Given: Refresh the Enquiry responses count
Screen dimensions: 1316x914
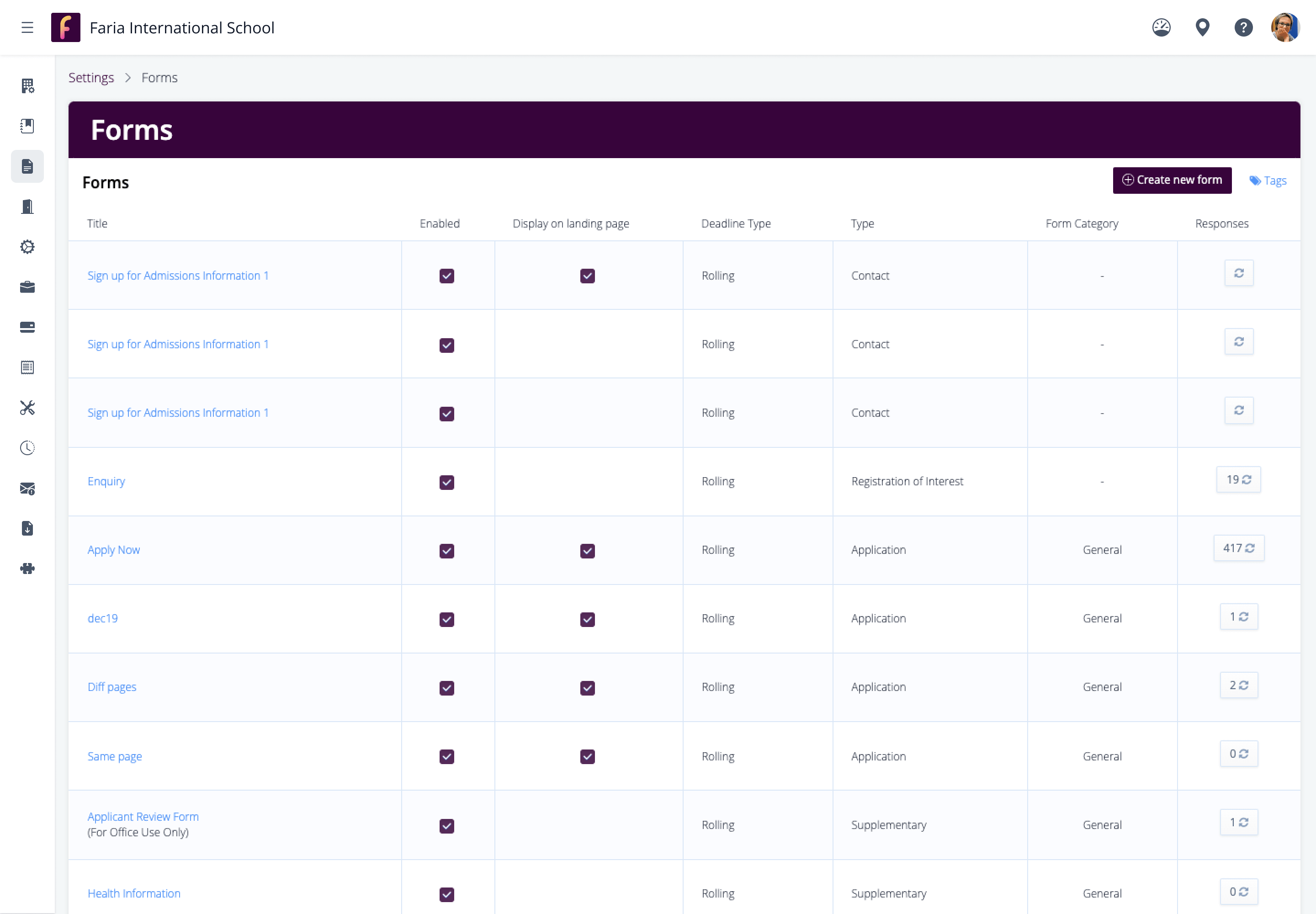Looking at the screenshot, I should click(x=1239, y=480).
